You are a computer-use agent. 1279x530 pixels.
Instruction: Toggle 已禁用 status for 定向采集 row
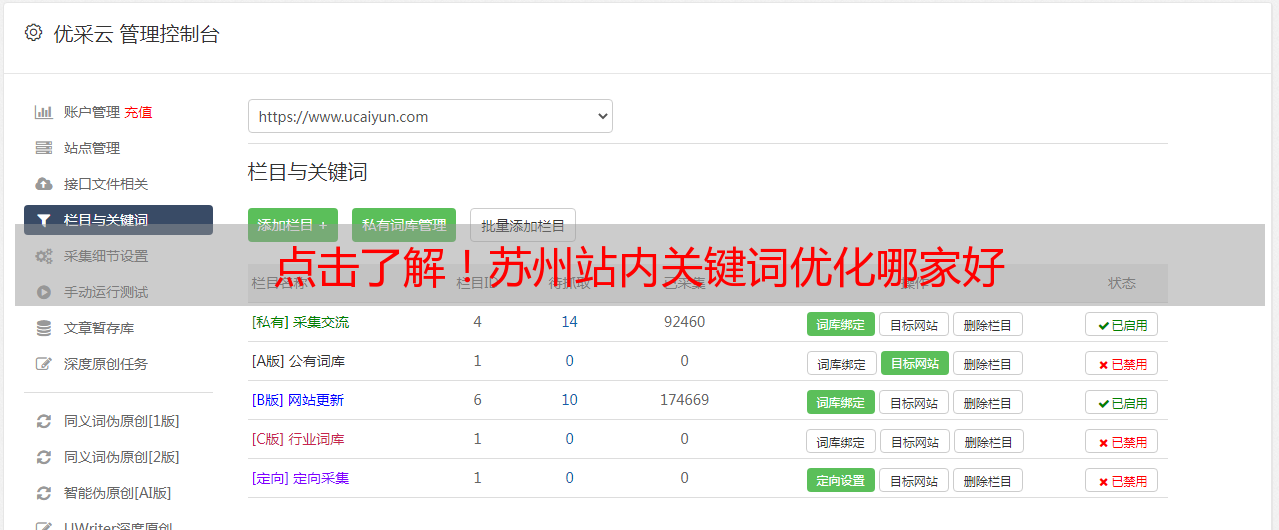(x=1121, y=480)
